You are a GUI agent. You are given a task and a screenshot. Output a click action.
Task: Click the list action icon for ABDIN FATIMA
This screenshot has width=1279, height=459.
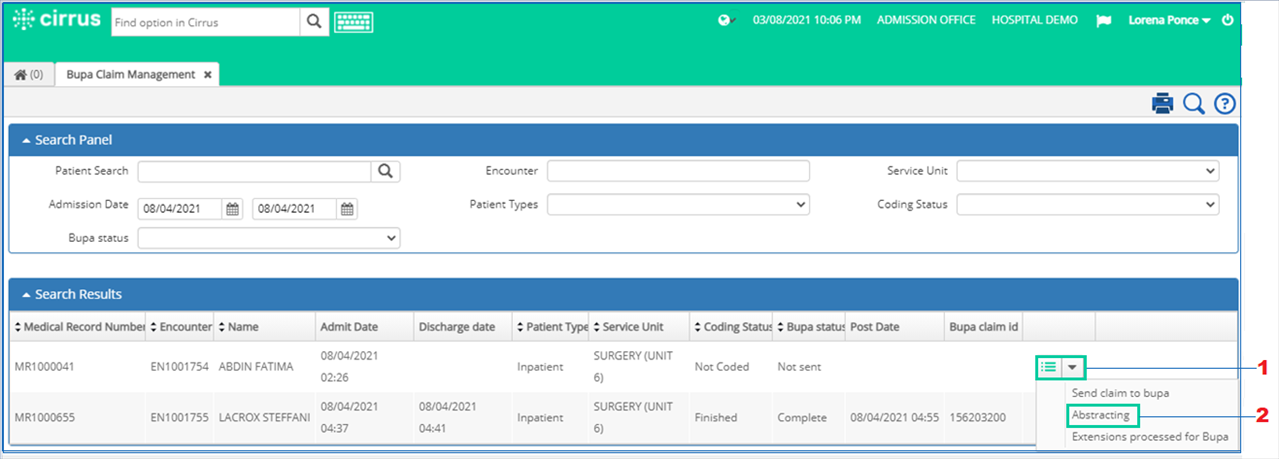(1048, 367)
